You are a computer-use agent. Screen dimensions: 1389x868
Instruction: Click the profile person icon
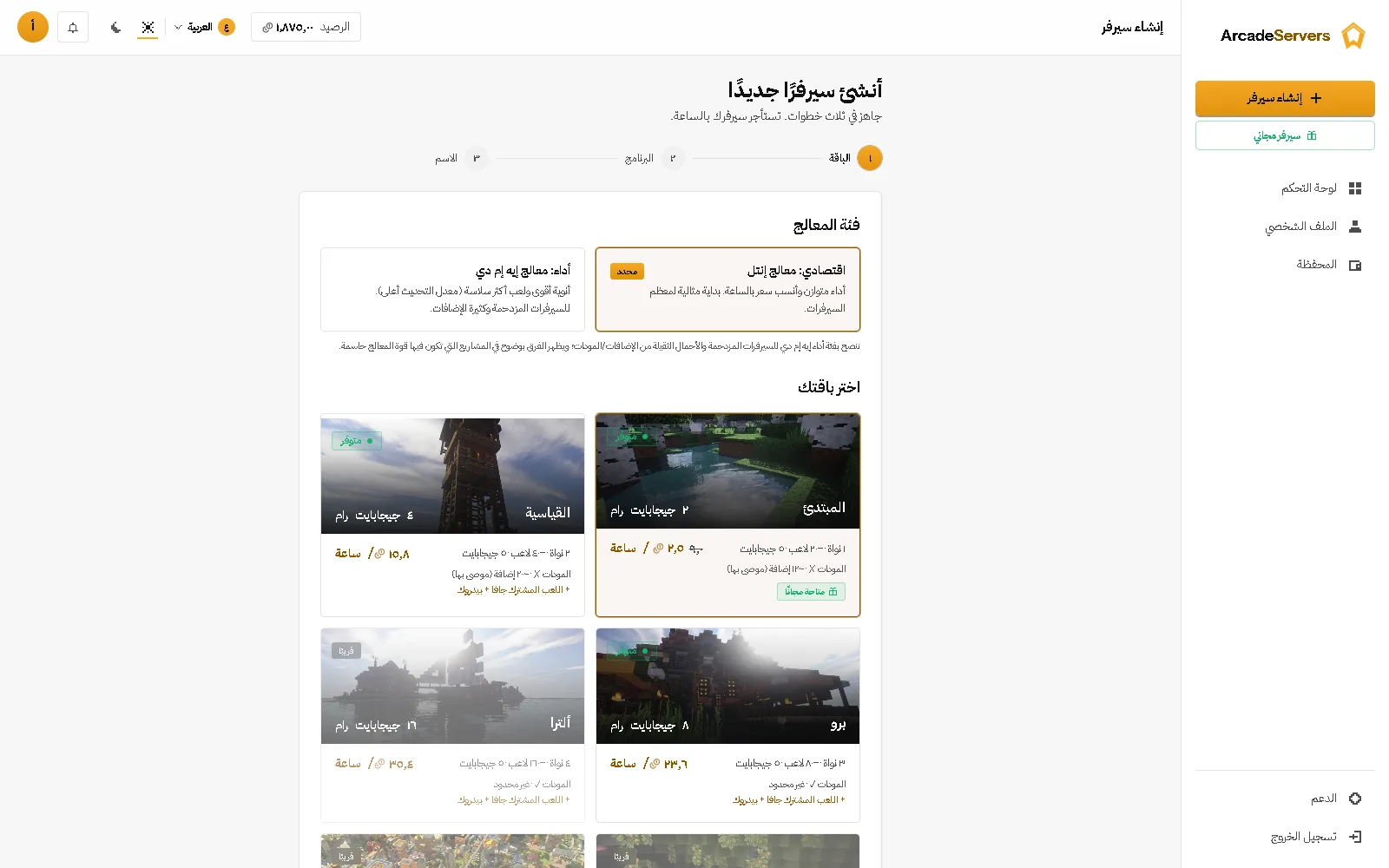click(1355, 227)
